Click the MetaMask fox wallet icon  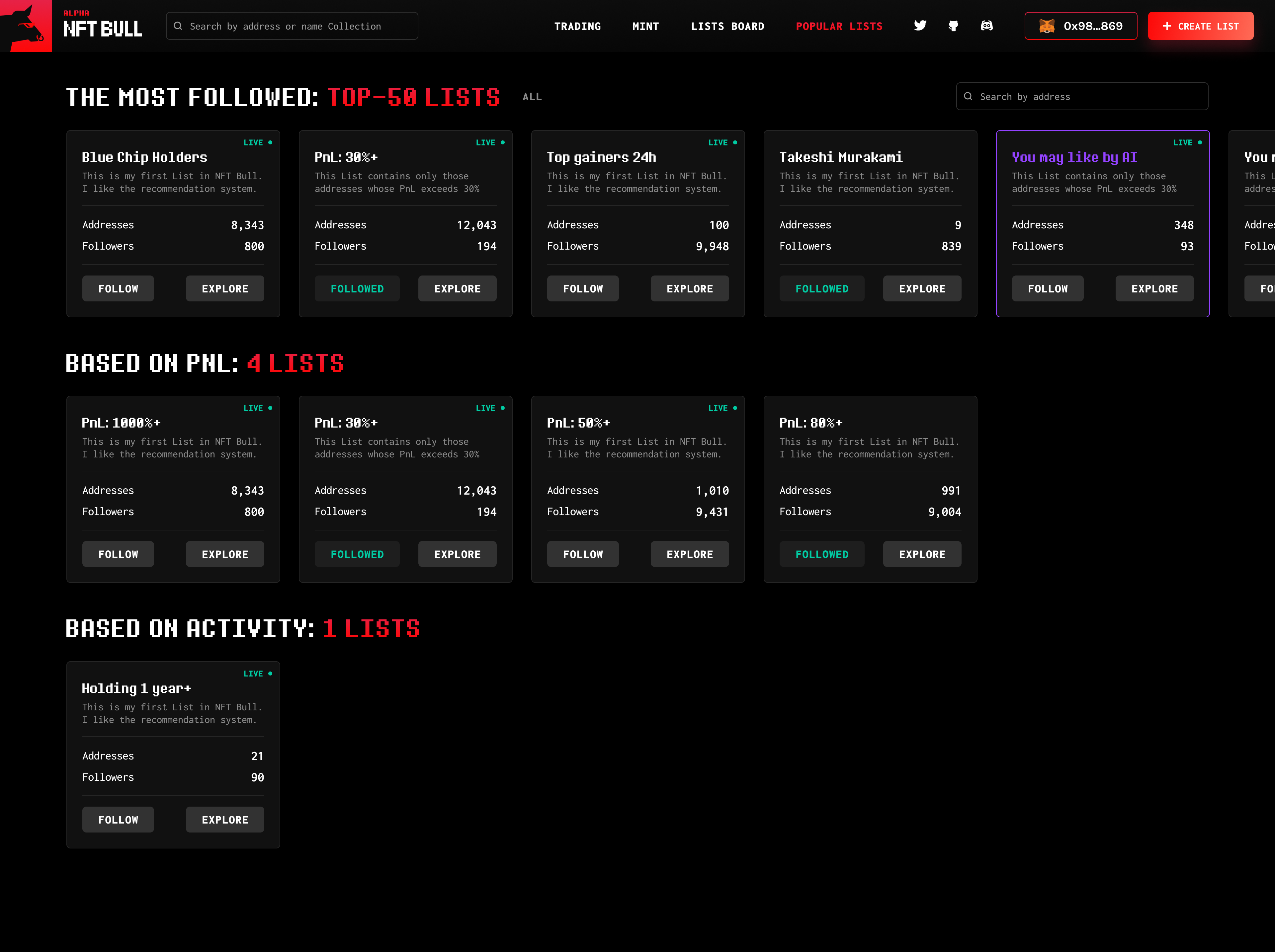tap(1046, 26)
